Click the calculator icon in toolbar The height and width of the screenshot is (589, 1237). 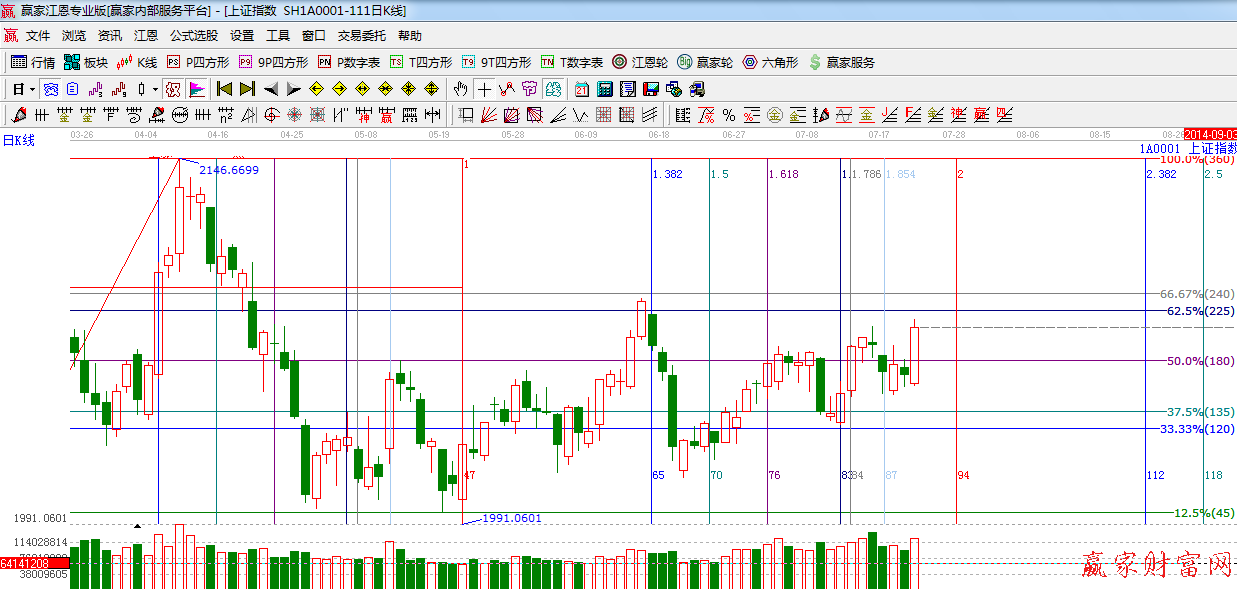(605, 89)
